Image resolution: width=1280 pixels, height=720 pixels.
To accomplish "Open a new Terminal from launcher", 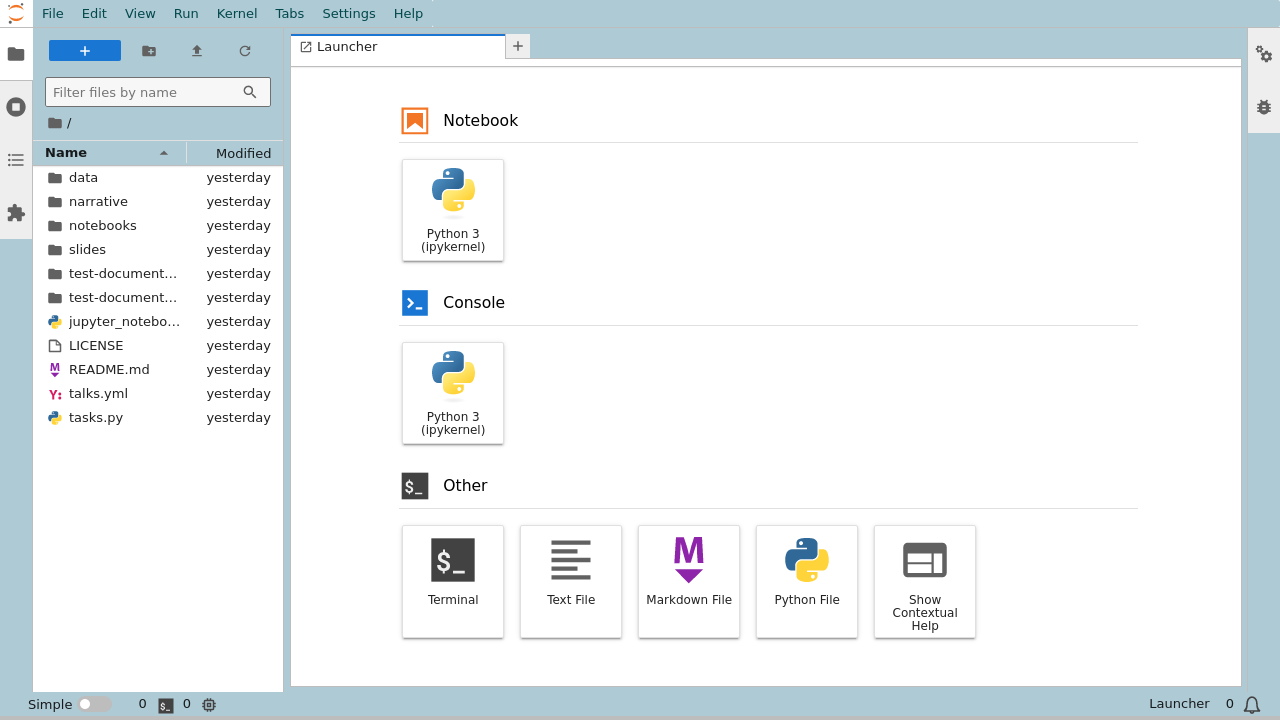I will coord(453,581).
